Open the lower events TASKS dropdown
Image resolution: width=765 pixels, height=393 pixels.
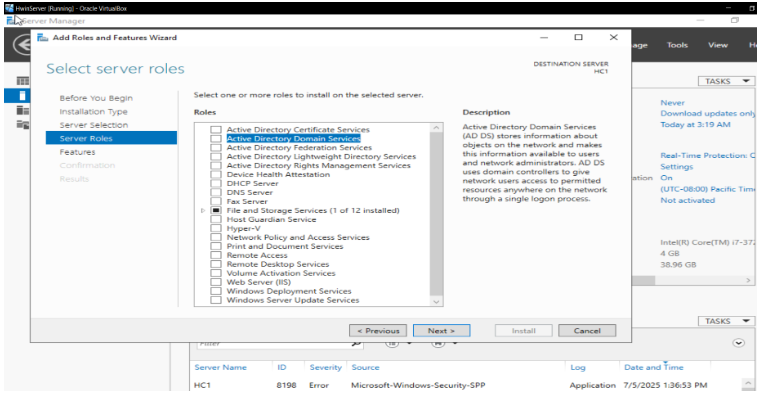(x=726, y=321)
